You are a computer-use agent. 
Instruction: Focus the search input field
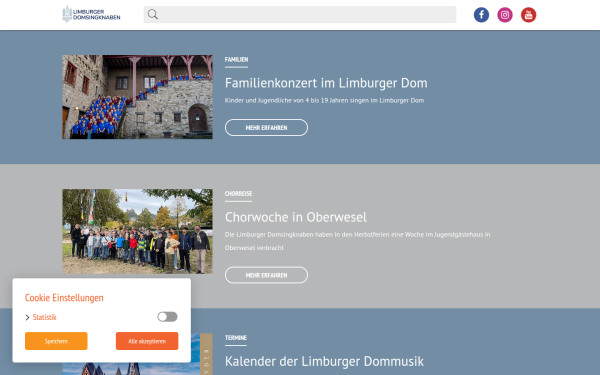tap(300, 15)
